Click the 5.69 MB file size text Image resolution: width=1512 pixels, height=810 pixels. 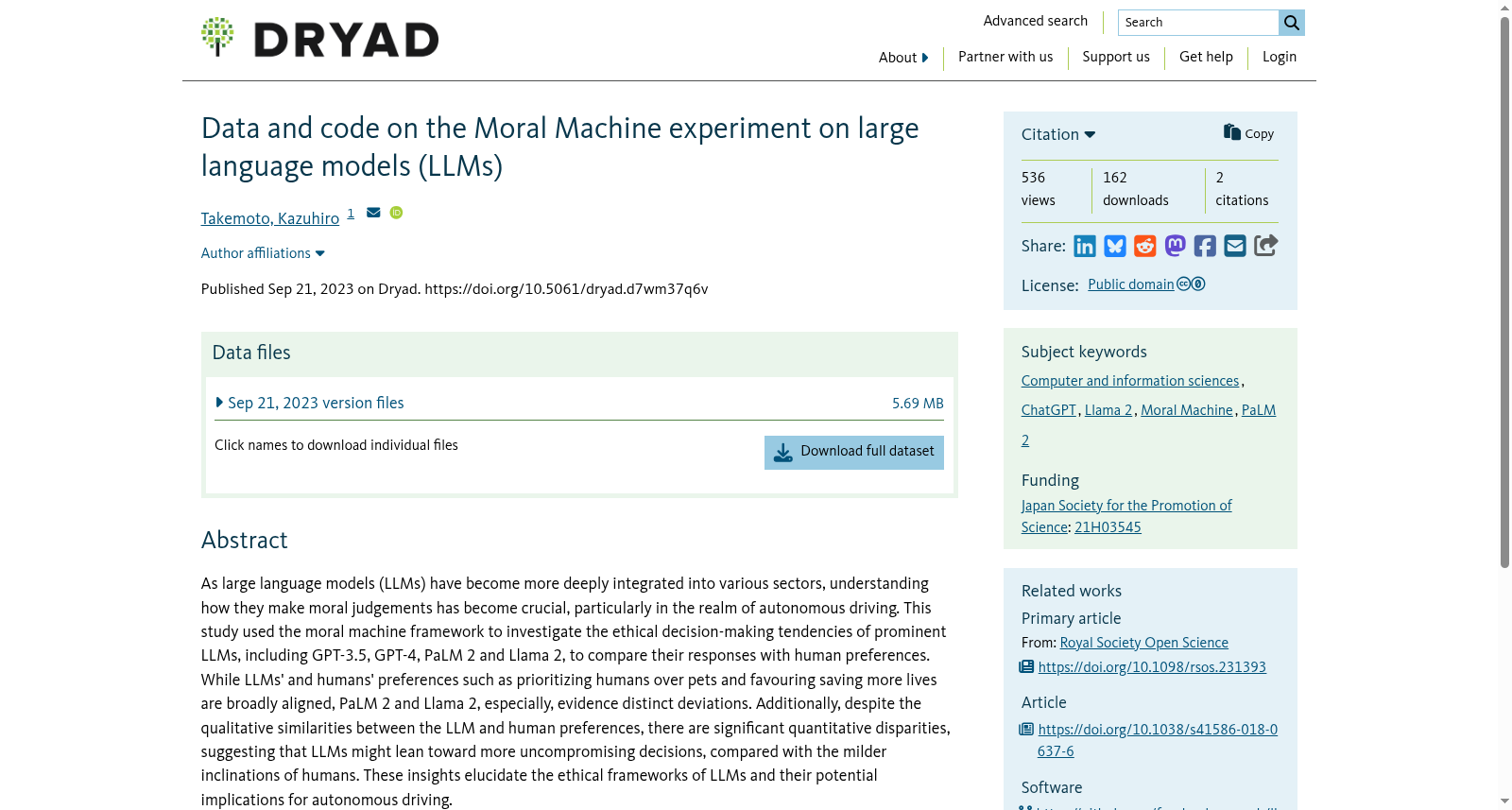coord(918,404)
